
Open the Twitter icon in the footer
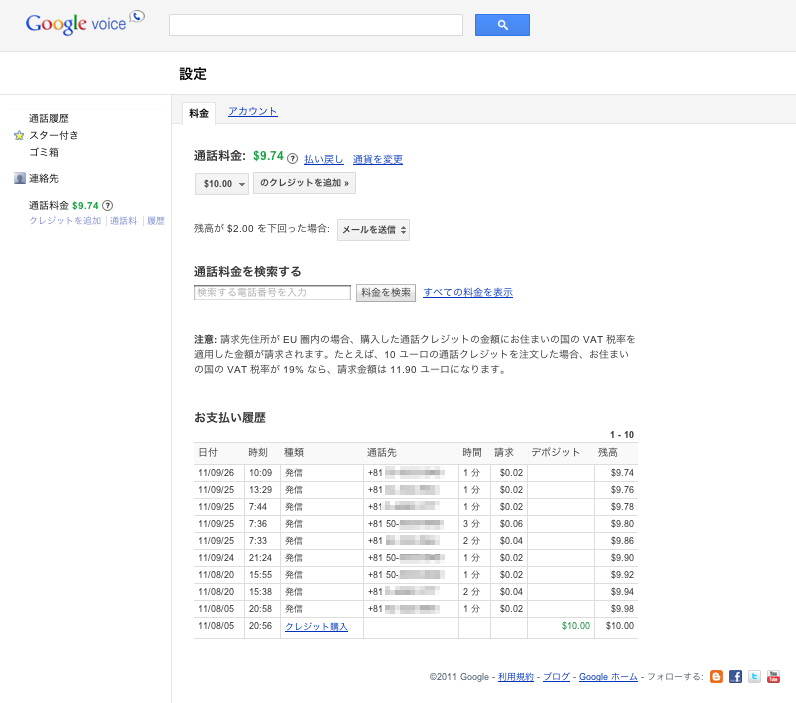coord(754,677)
